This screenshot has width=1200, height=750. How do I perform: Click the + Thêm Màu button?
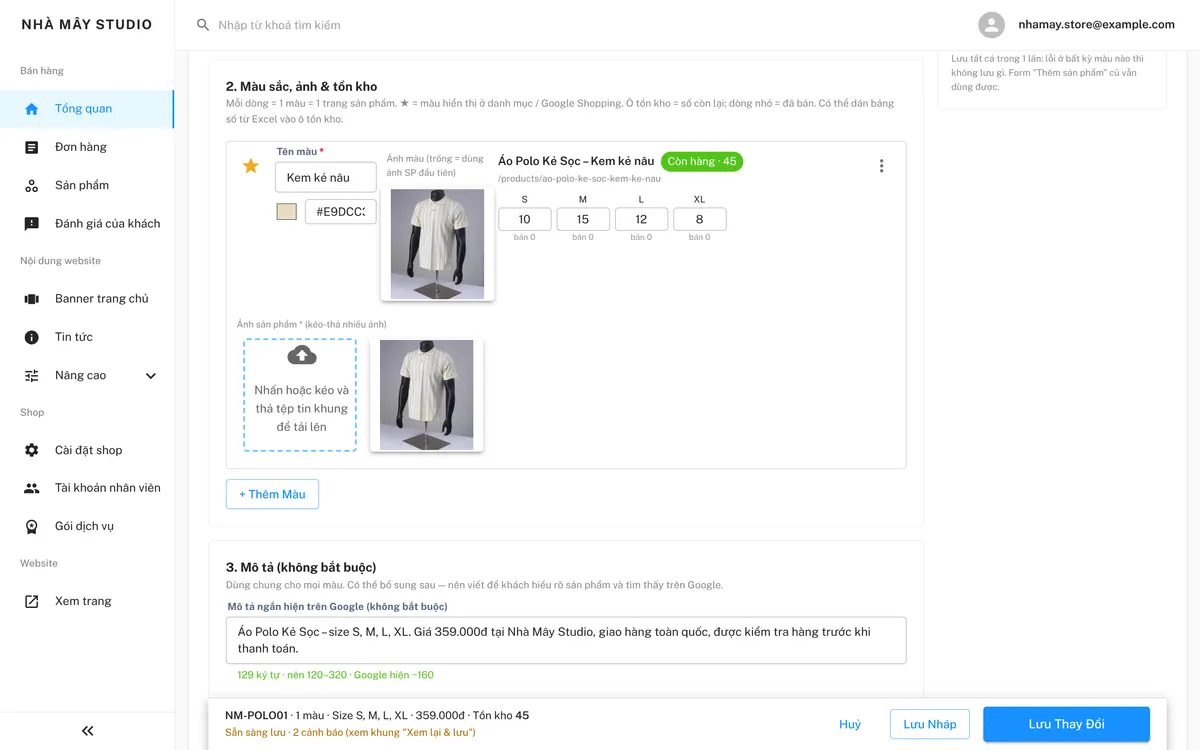pos(272,494)
